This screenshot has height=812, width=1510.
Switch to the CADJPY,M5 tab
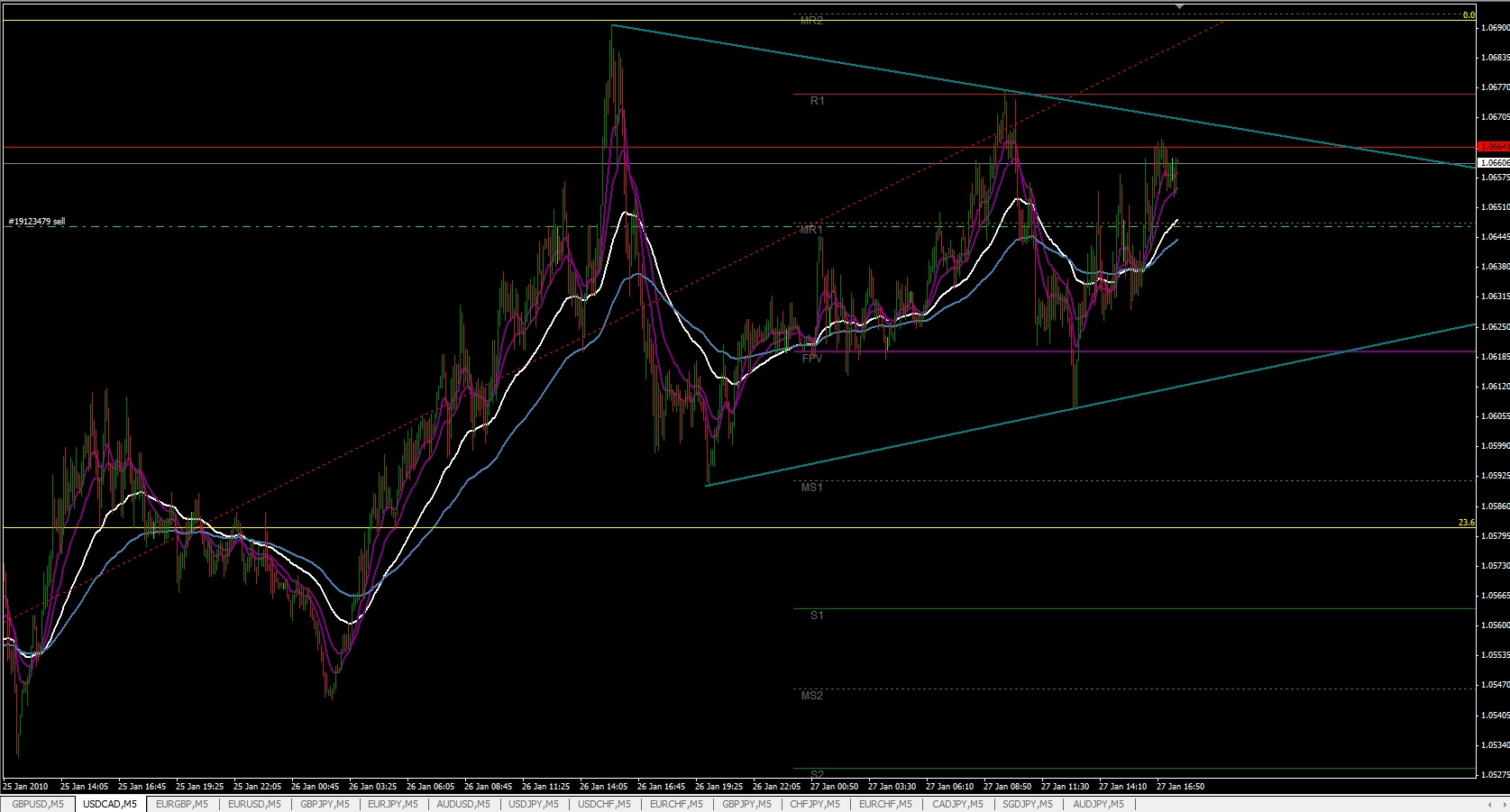coord(957,804)
